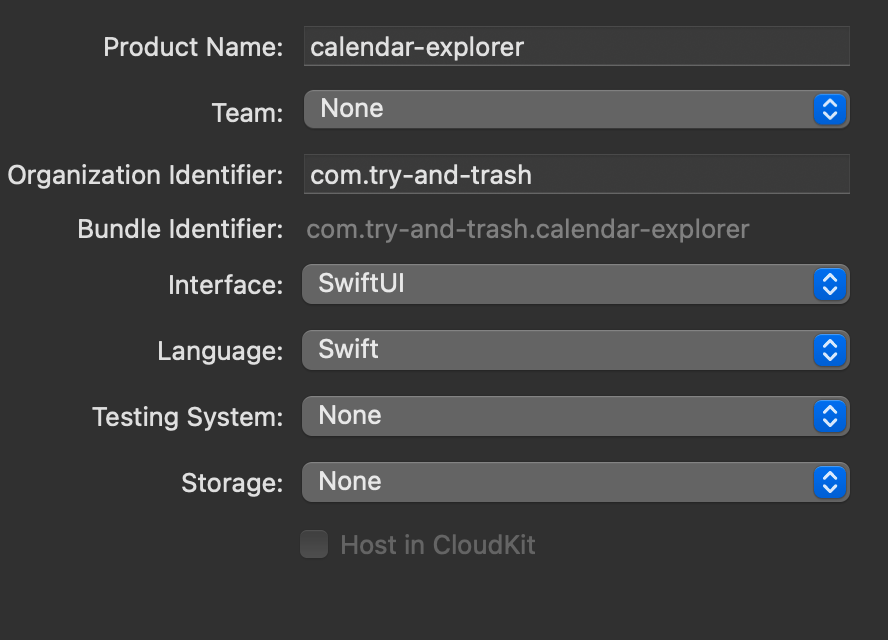Click the blue chevron icon beside Language

[x=830, y=350]
